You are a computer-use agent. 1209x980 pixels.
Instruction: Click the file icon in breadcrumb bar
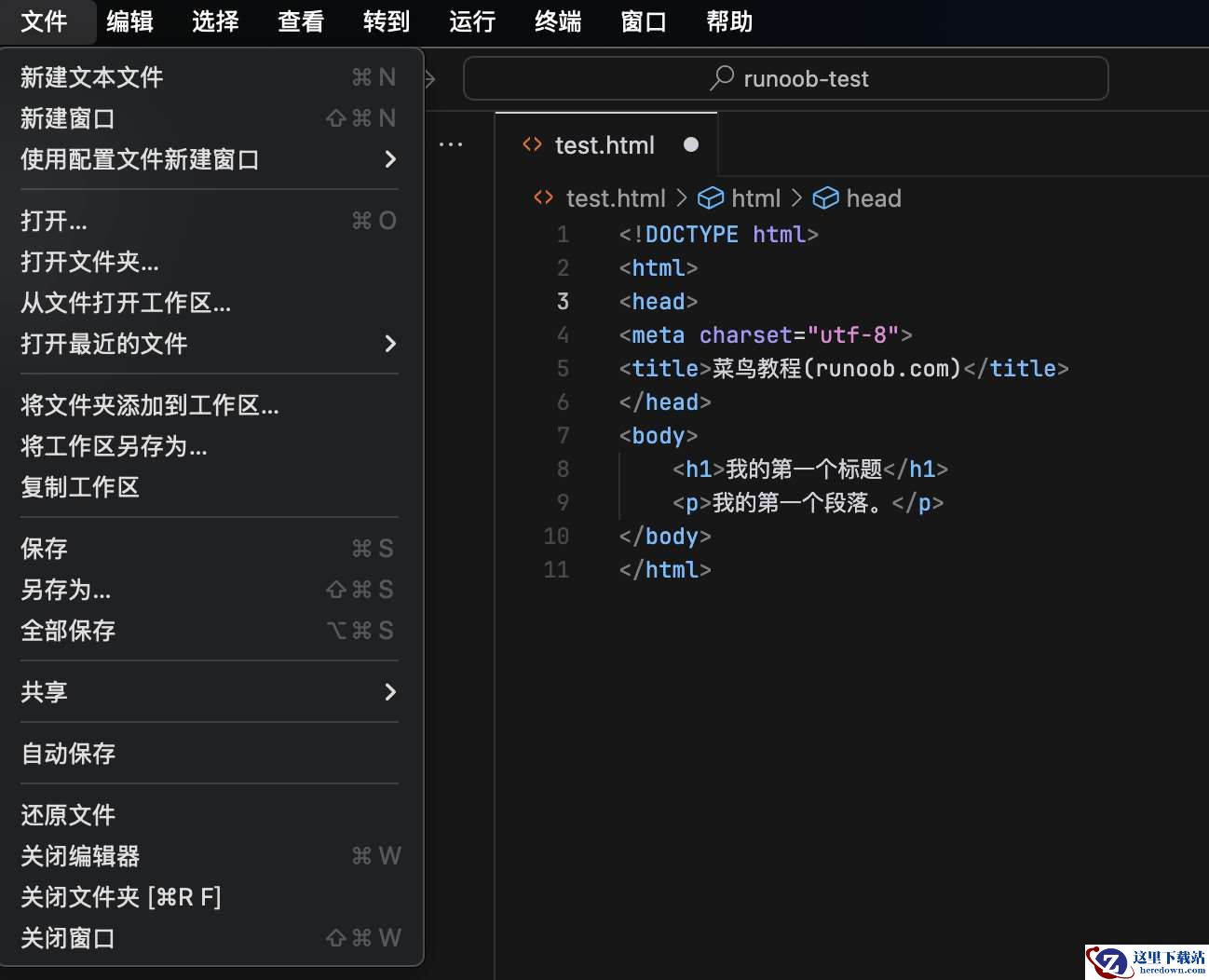tap(543, 197)
